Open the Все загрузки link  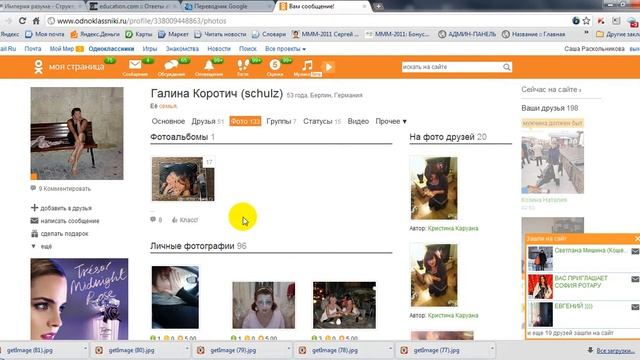coord(616,351)
